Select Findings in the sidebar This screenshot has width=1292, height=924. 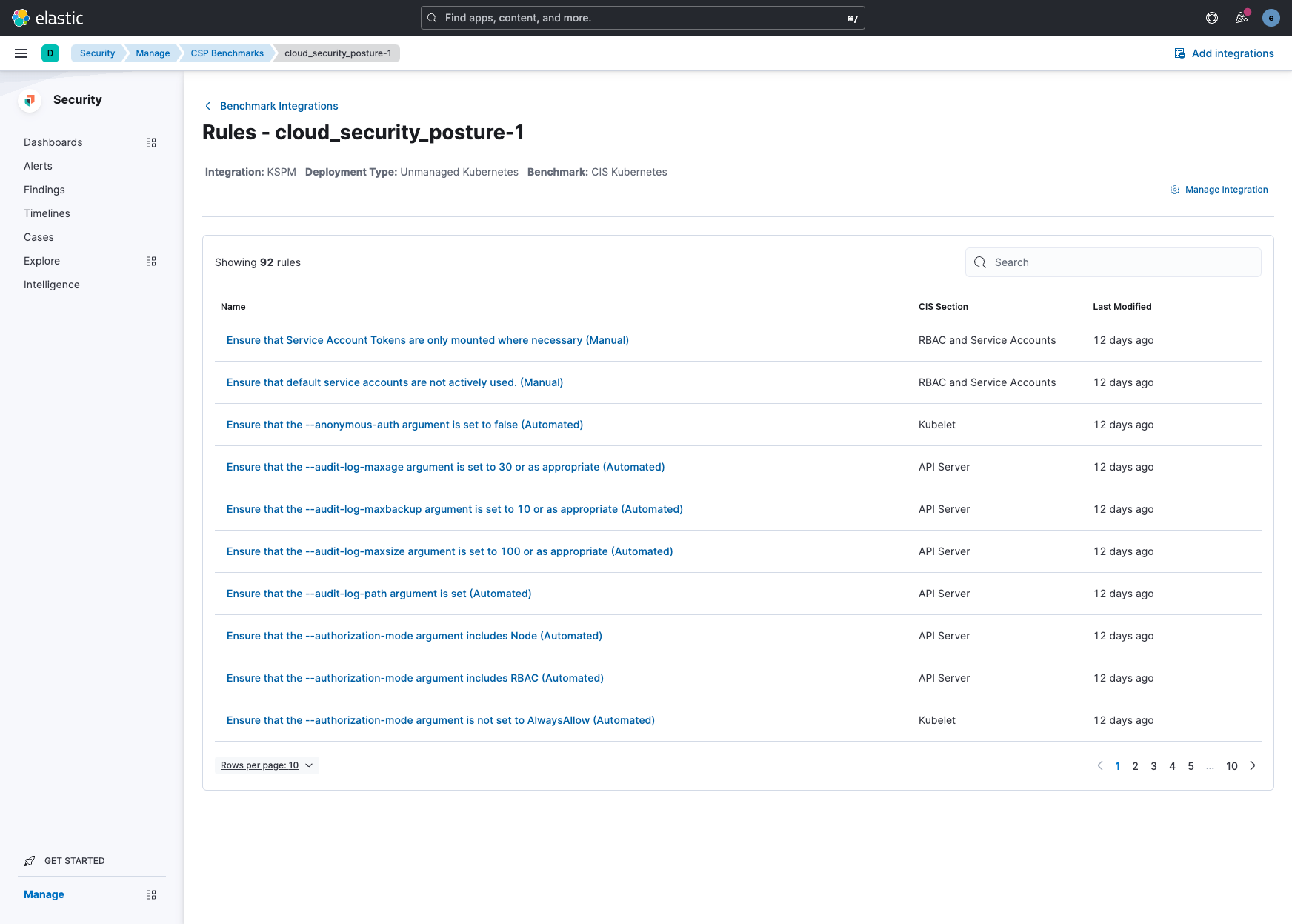44,190
